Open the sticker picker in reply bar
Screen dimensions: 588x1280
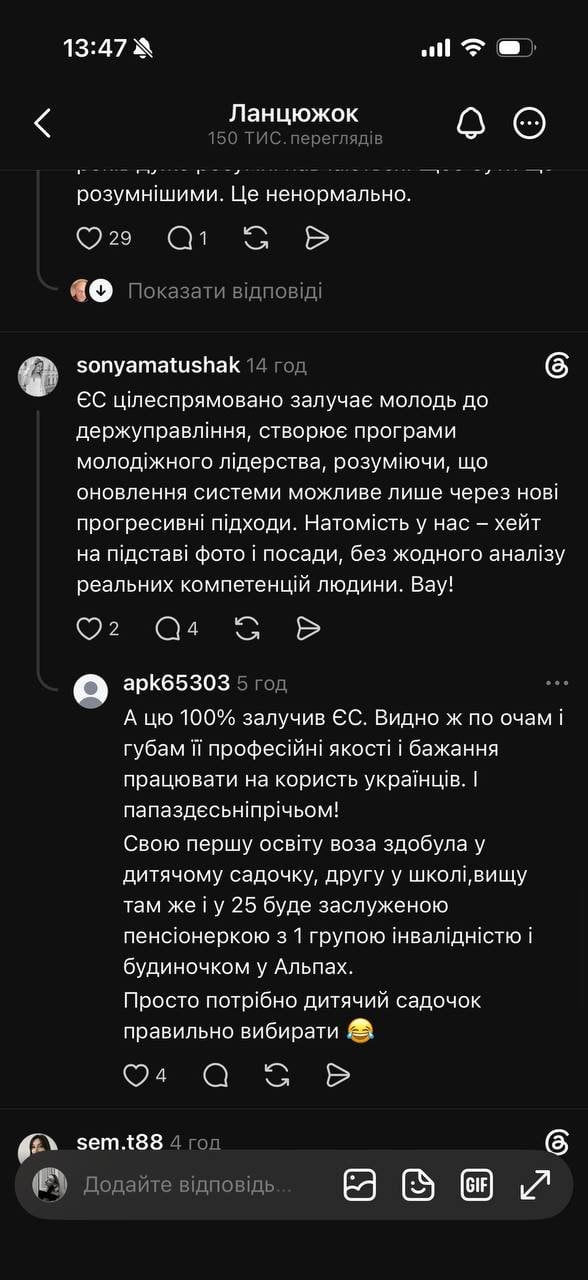(418, 1185)
